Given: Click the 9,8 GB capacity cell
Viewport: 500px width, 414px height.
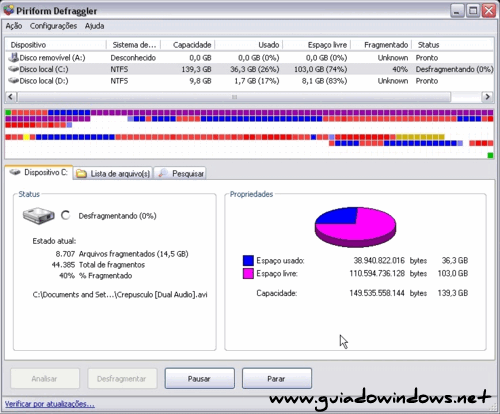Looking at the screenshot, I should pos(201,81).
